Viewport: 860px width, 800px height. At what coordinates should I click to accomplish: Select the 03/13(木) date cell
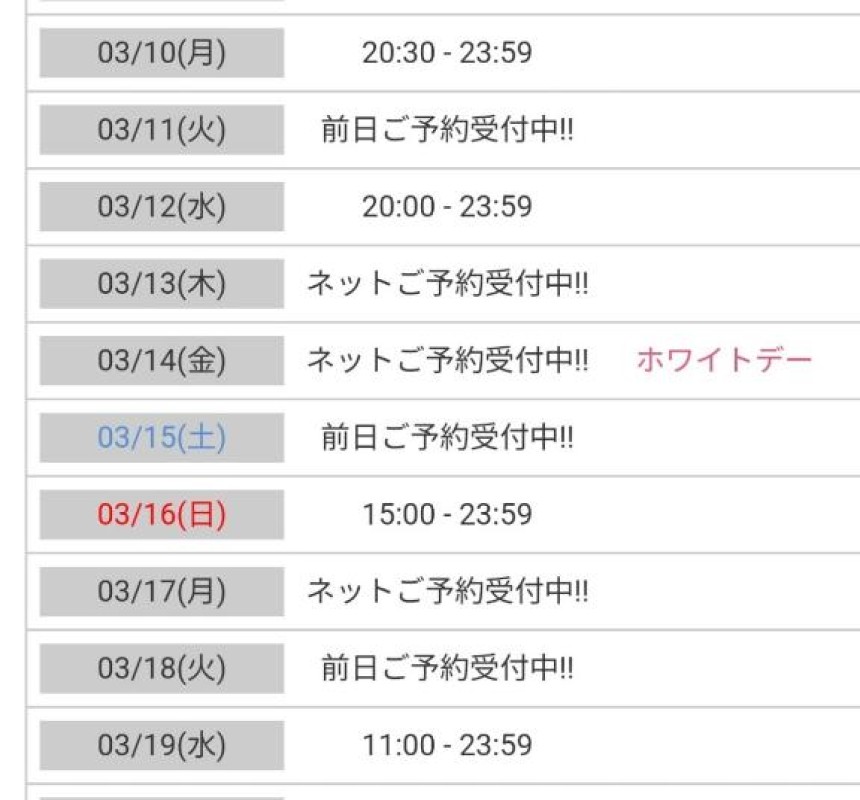[162, 284]
